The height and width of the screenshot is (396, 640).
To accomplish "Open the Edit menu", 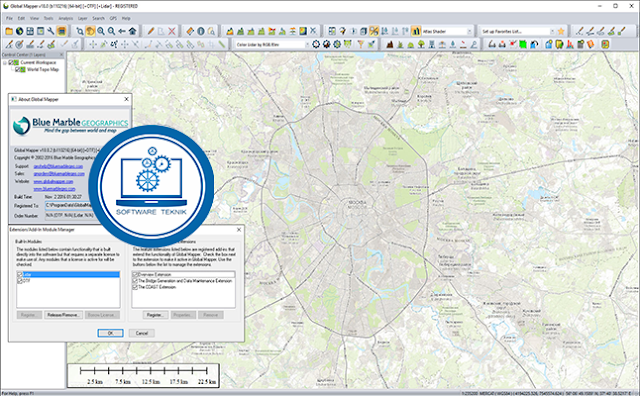I will (x=21, y=18).
